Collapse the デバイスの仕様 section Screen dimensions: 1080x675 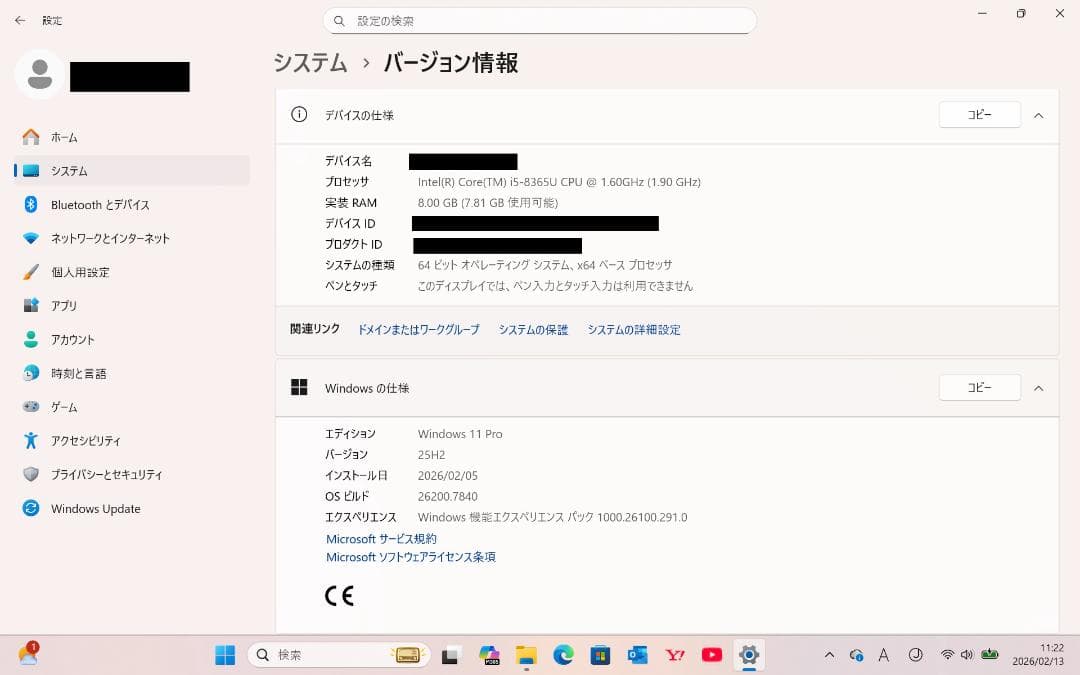coord(1038,114)
